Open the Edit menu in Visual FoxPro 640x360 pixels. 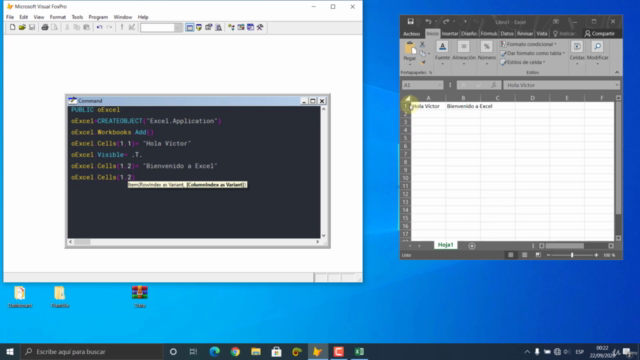(x=24, y=17)
